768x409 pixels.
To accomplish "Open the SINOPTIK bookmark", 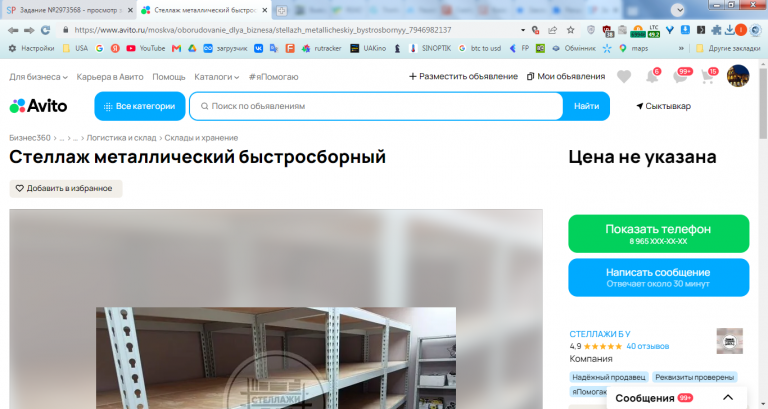I will 431,48.
